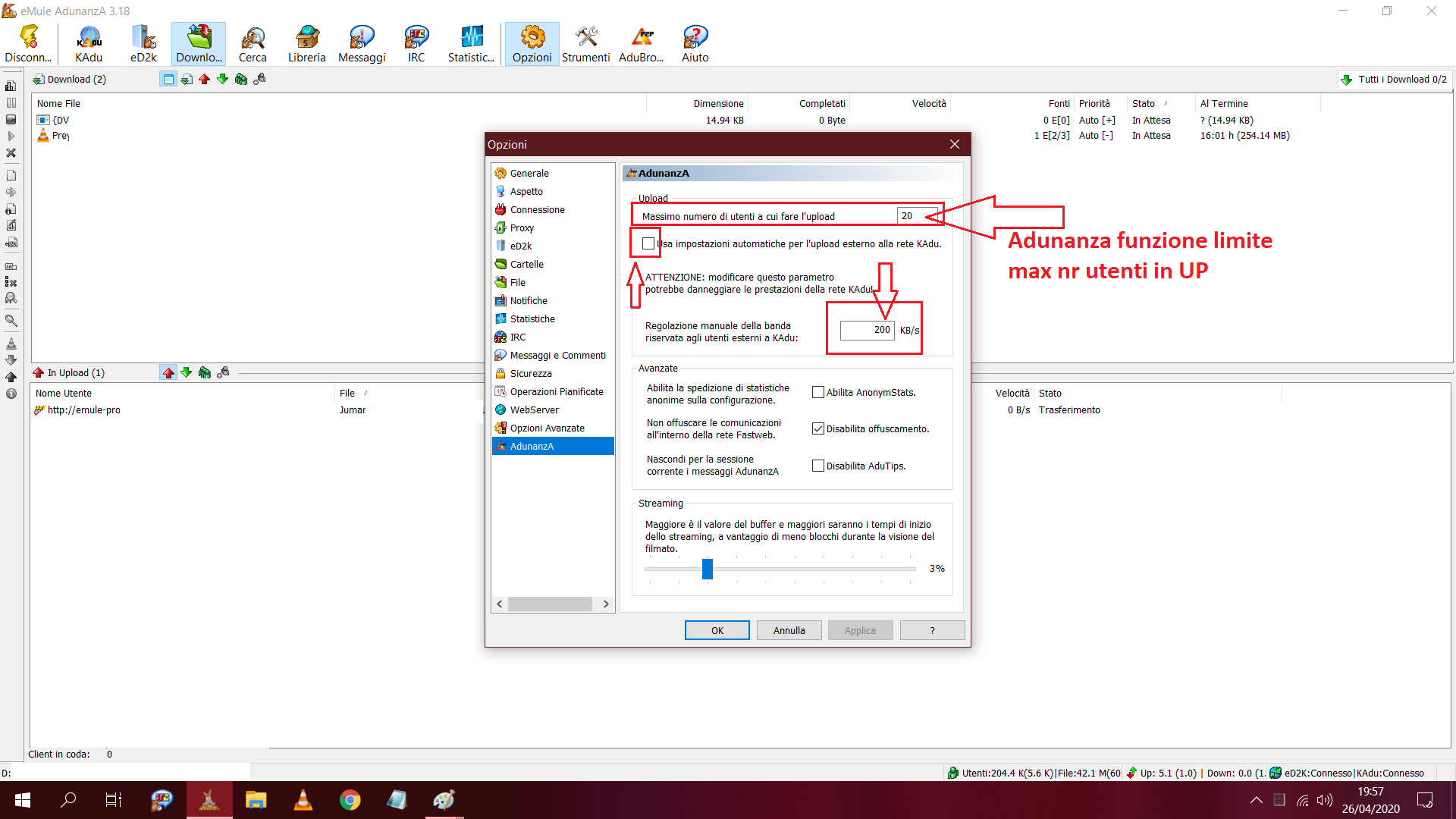The height and width of the screenshot is (819, 1456).
Task: Click the Opzioni toolbar icon
Action: (532, 43)
